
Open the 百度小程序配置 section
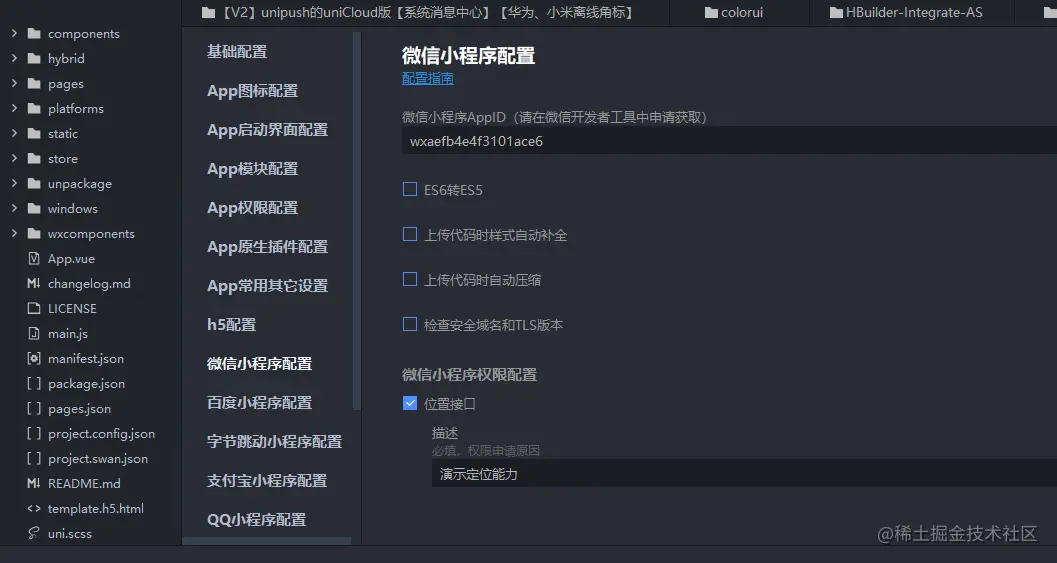tap(260, 403)
